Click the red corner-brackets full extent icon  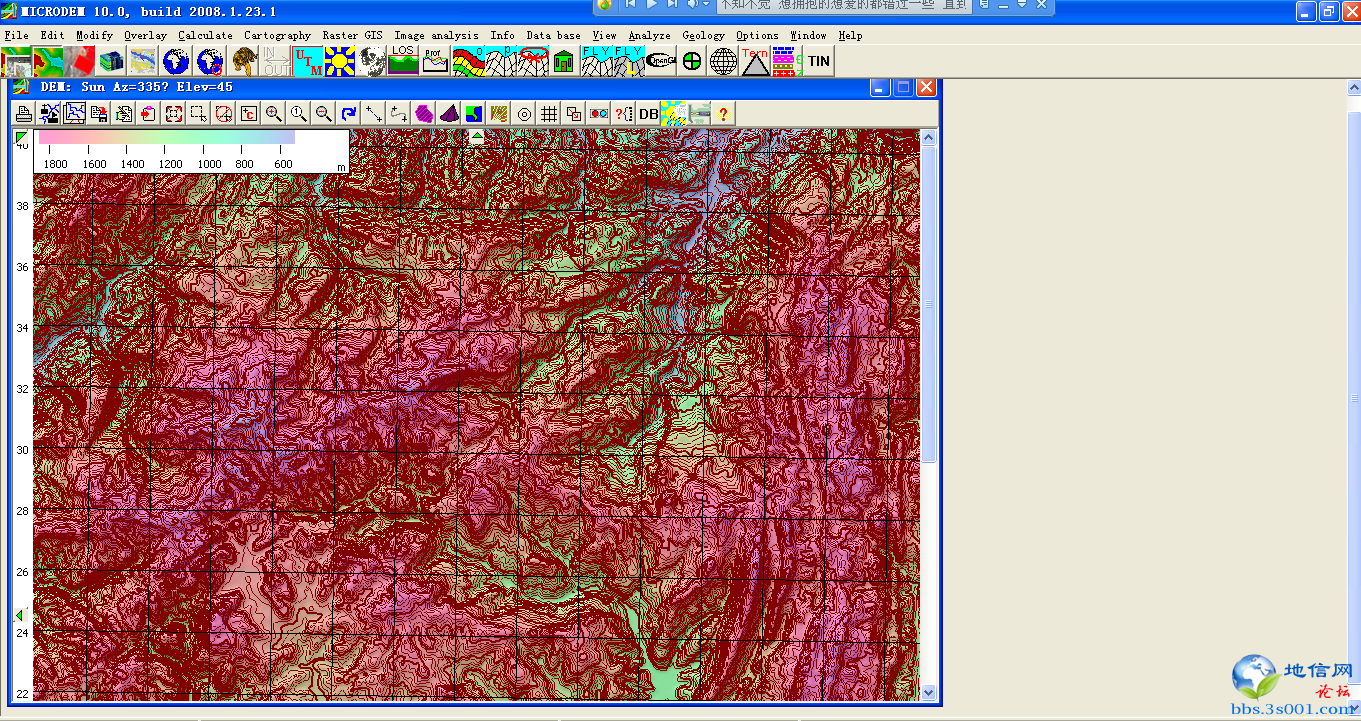coord(174,113)
